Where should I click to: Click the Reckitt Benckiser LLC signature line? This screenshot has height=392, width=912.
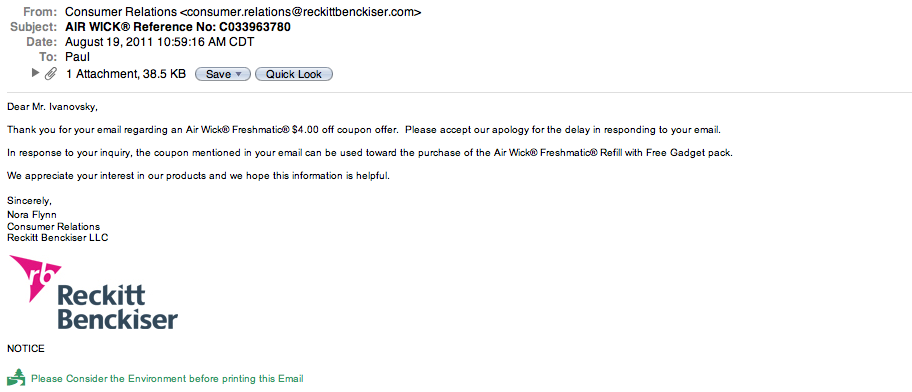(x=58, y=237)
